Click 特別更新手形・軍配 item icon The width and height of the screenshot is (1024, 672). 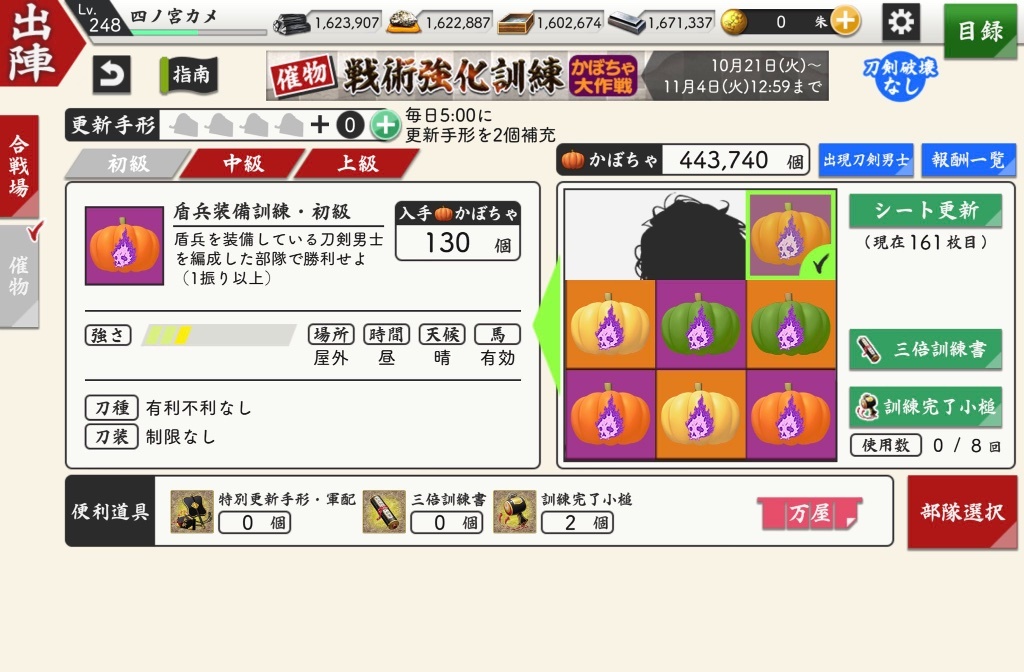tap(191, 511)
